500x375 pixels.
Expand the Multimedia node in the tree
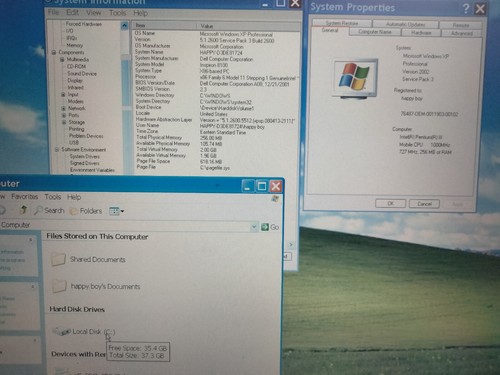click(62, 59)
